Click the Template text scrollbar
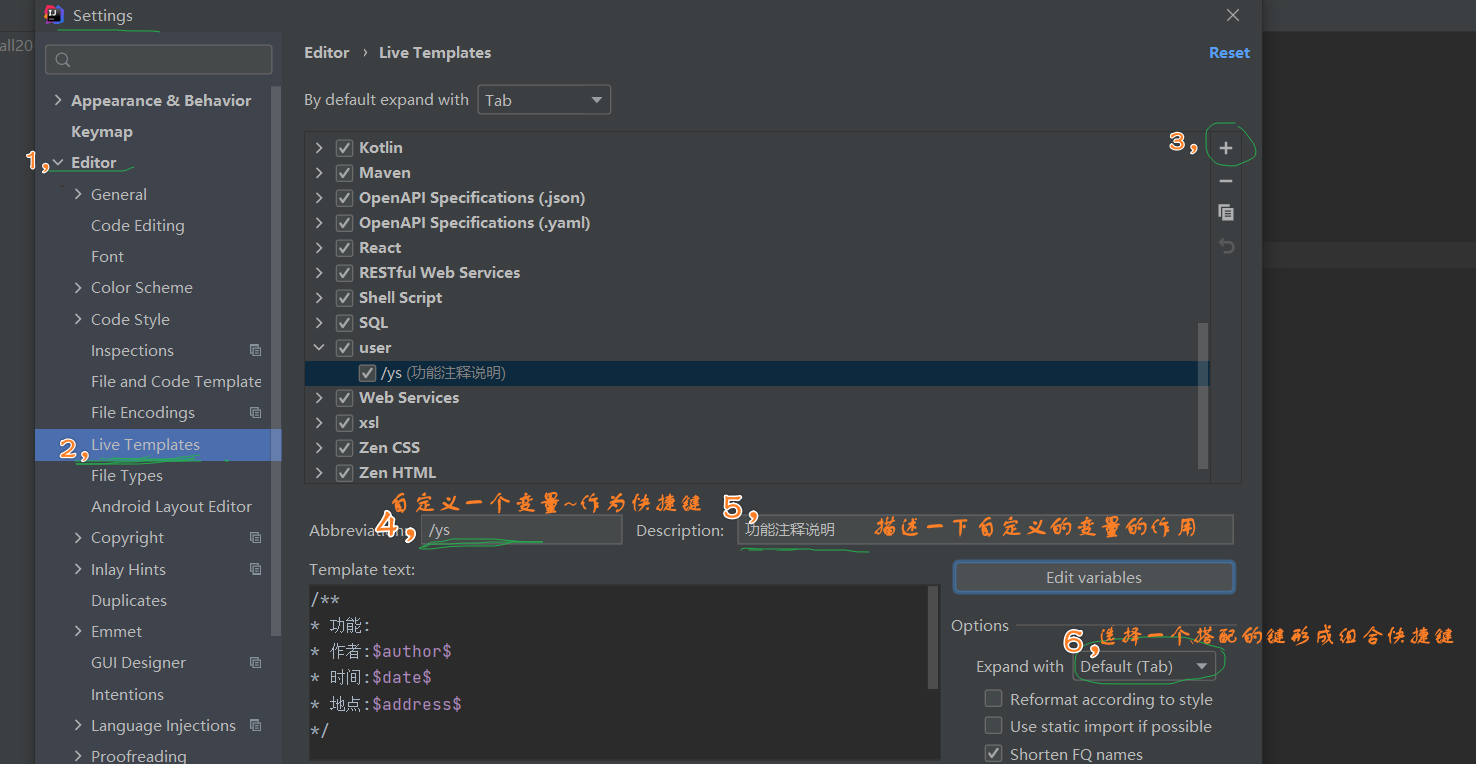1476x764 pixels. [934, 638]
